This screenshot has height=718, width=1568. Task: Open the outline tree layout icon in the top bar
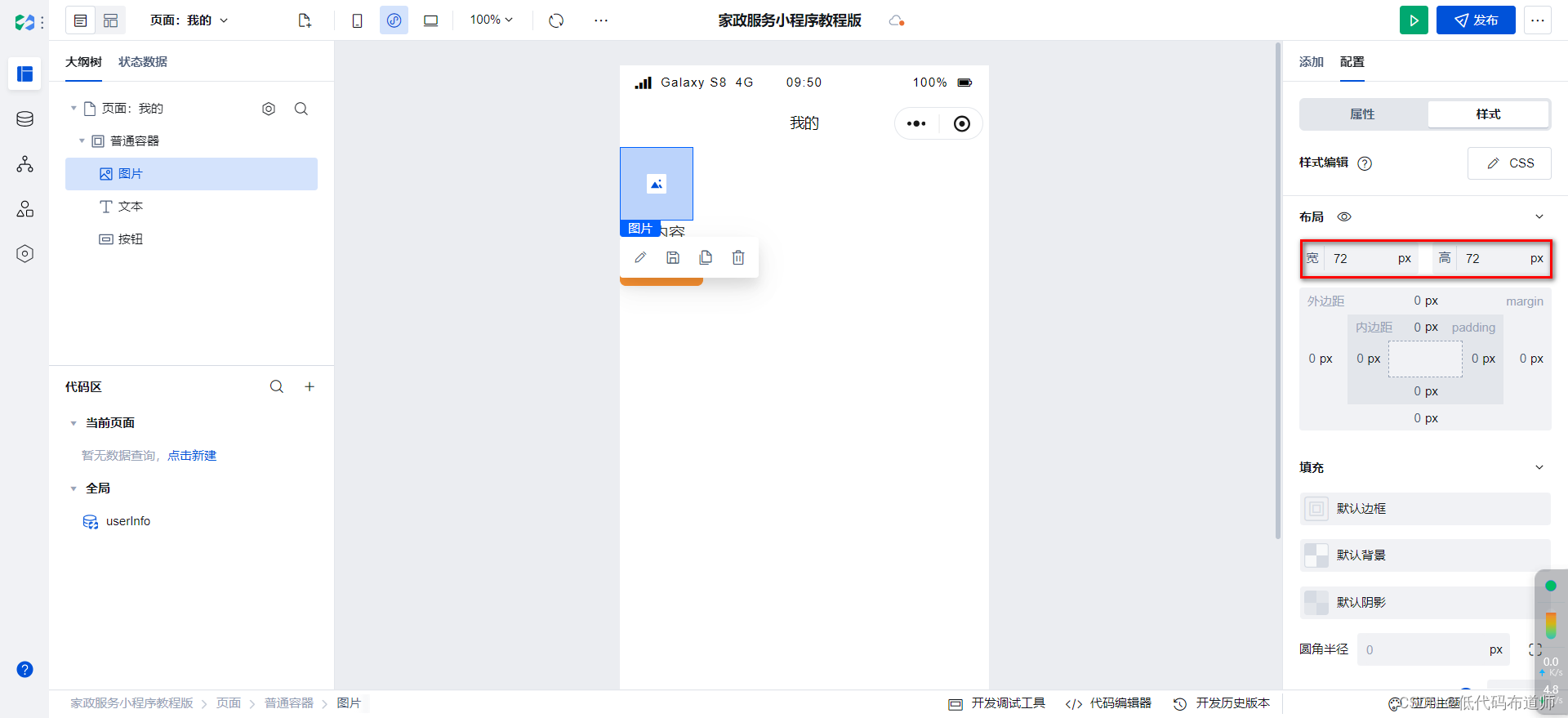81,20
